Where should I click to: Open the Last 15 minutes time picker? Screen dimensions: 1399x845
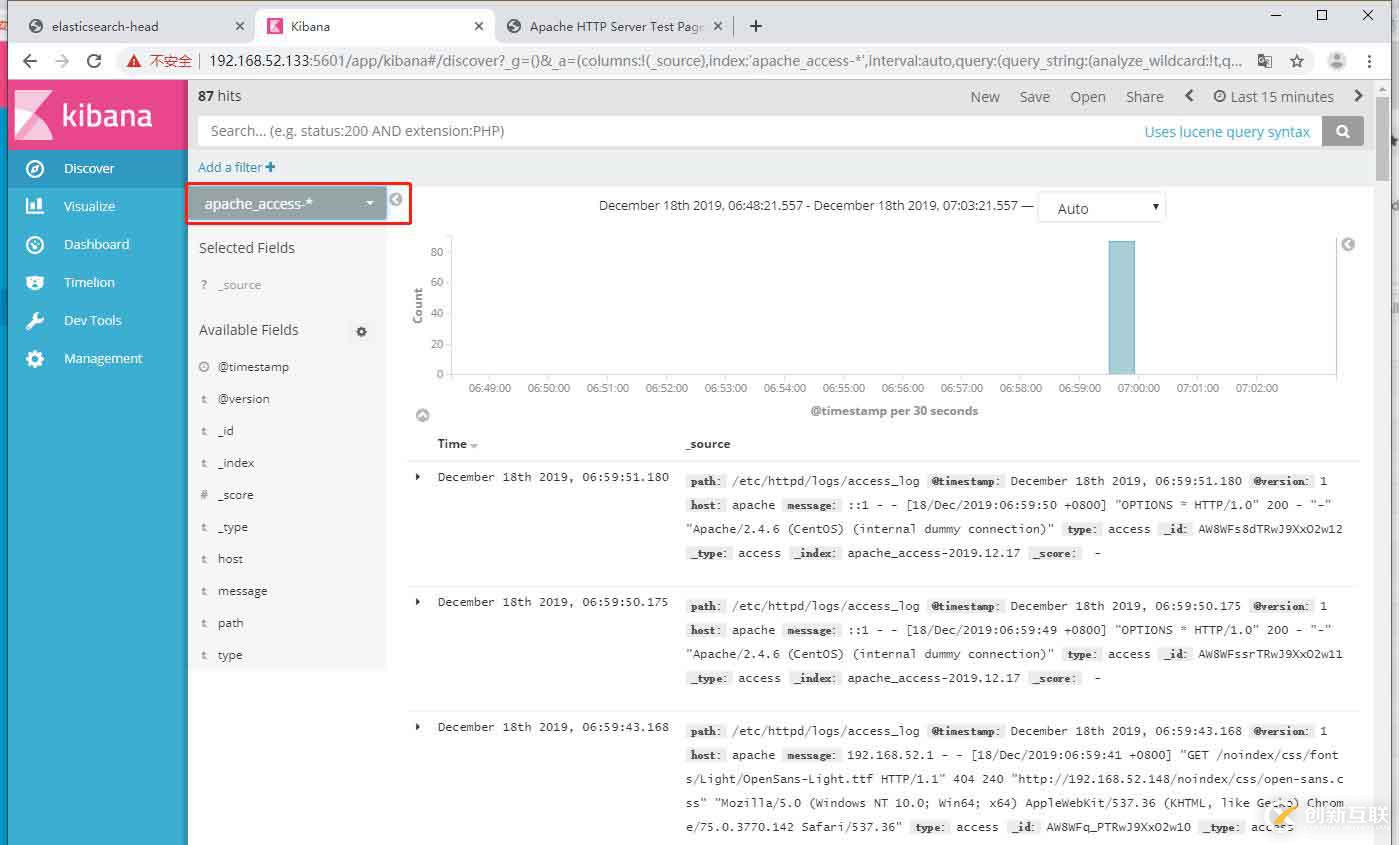tap(1274, 96)
